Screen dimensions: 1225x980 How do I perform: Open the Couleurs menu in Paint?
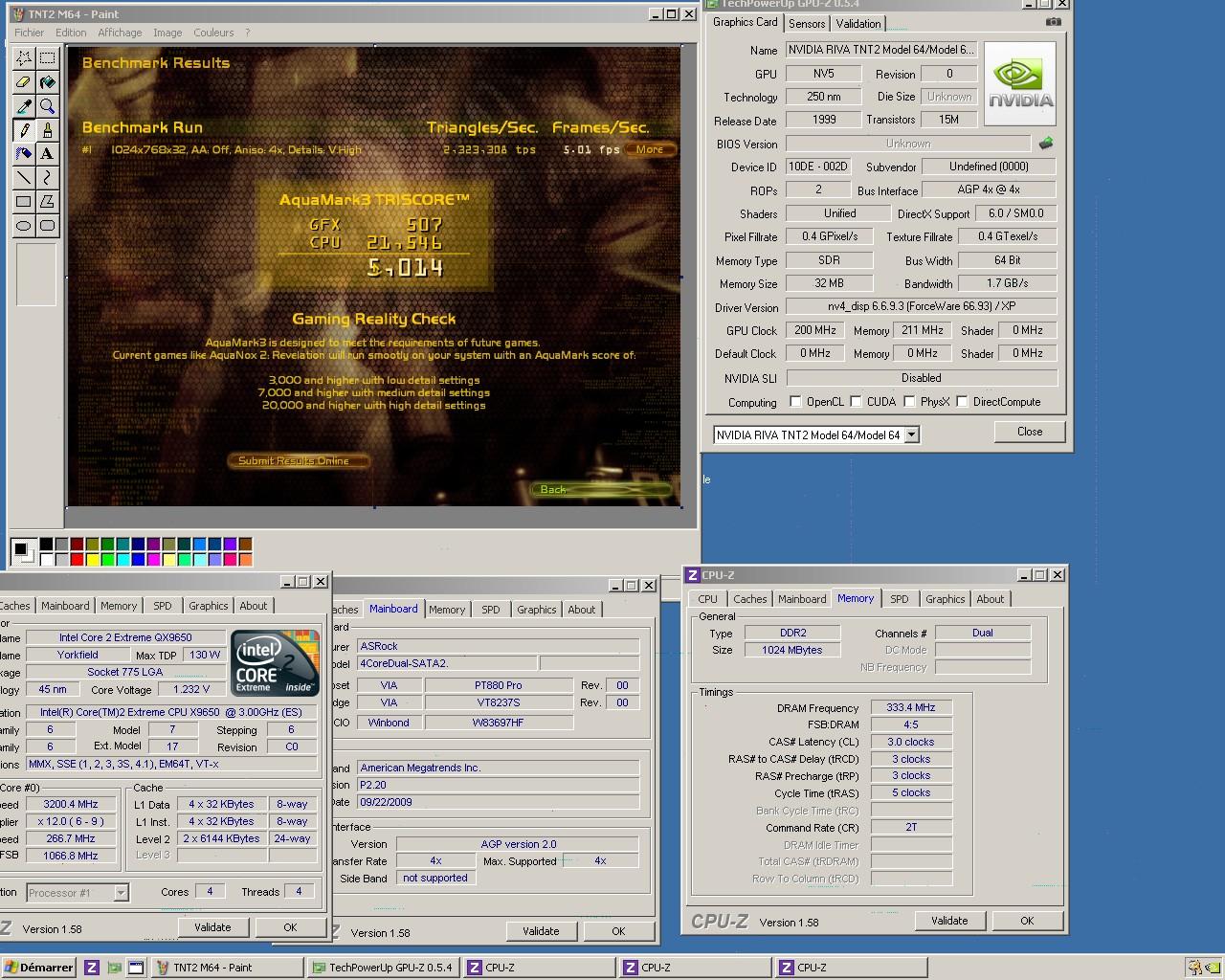point(213,33)
